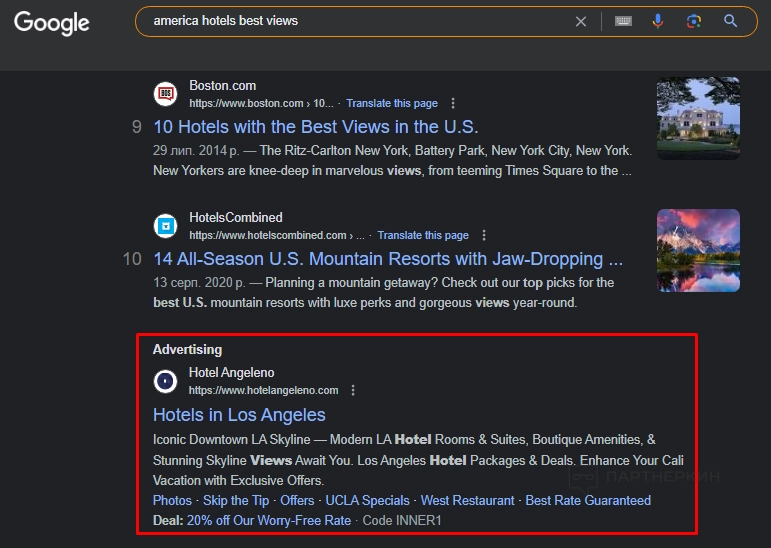
Task: Click the https://www.hotelscombined.com URL text
Action: tap(268, 235)
